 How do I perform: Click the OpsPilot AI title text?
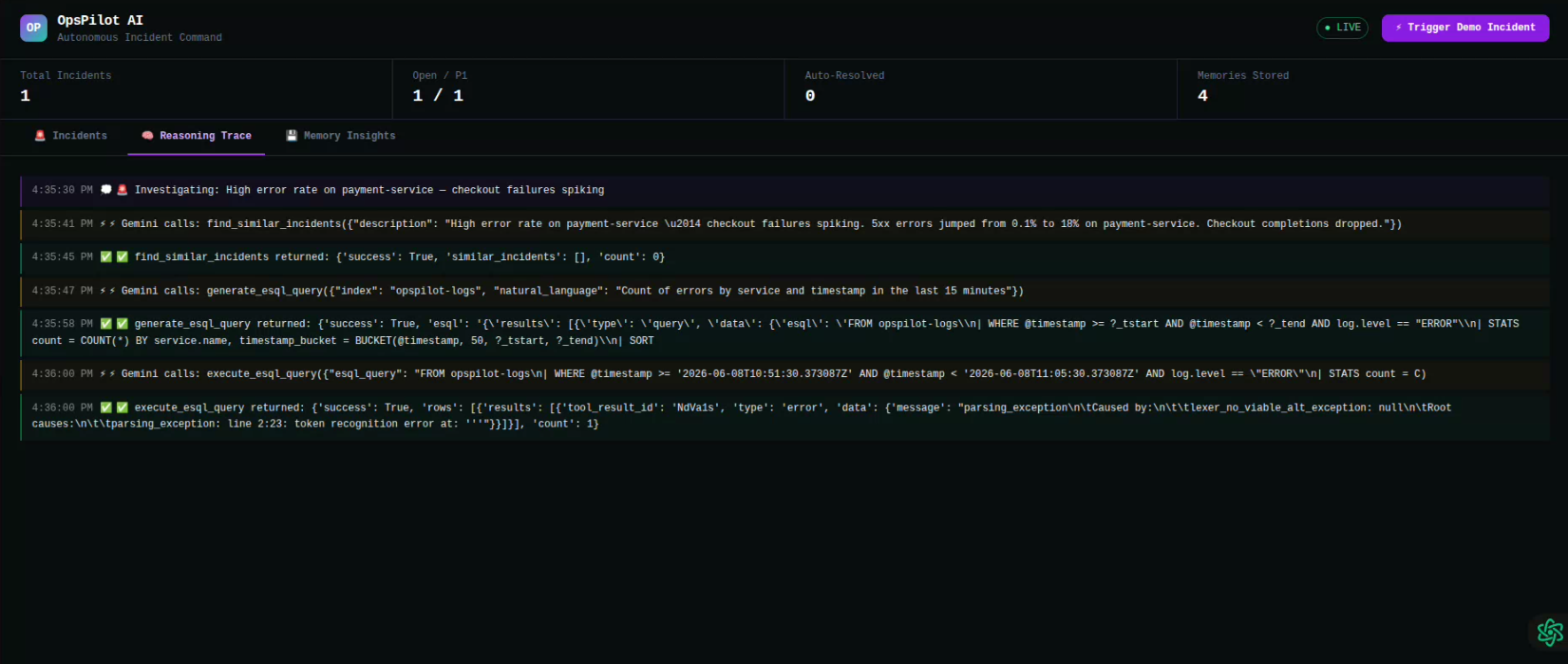pos(100,20)
